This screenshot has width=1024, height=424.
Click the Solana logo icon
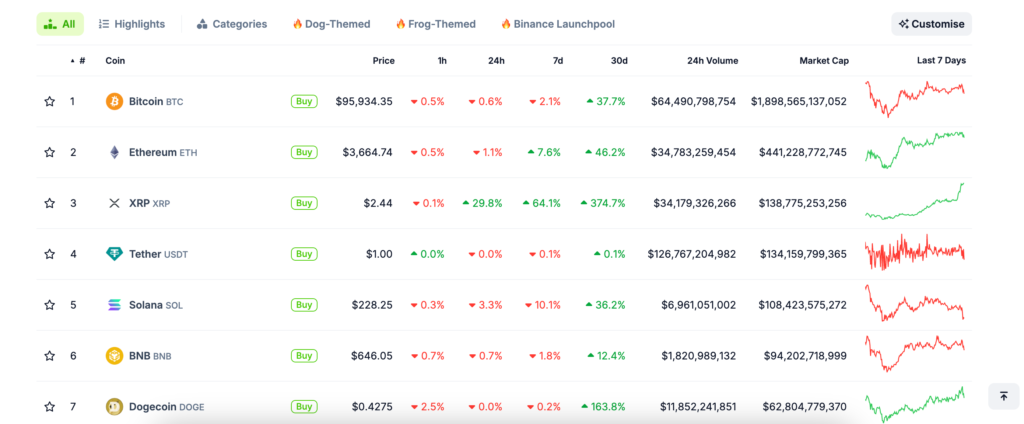tap(114, 305)
